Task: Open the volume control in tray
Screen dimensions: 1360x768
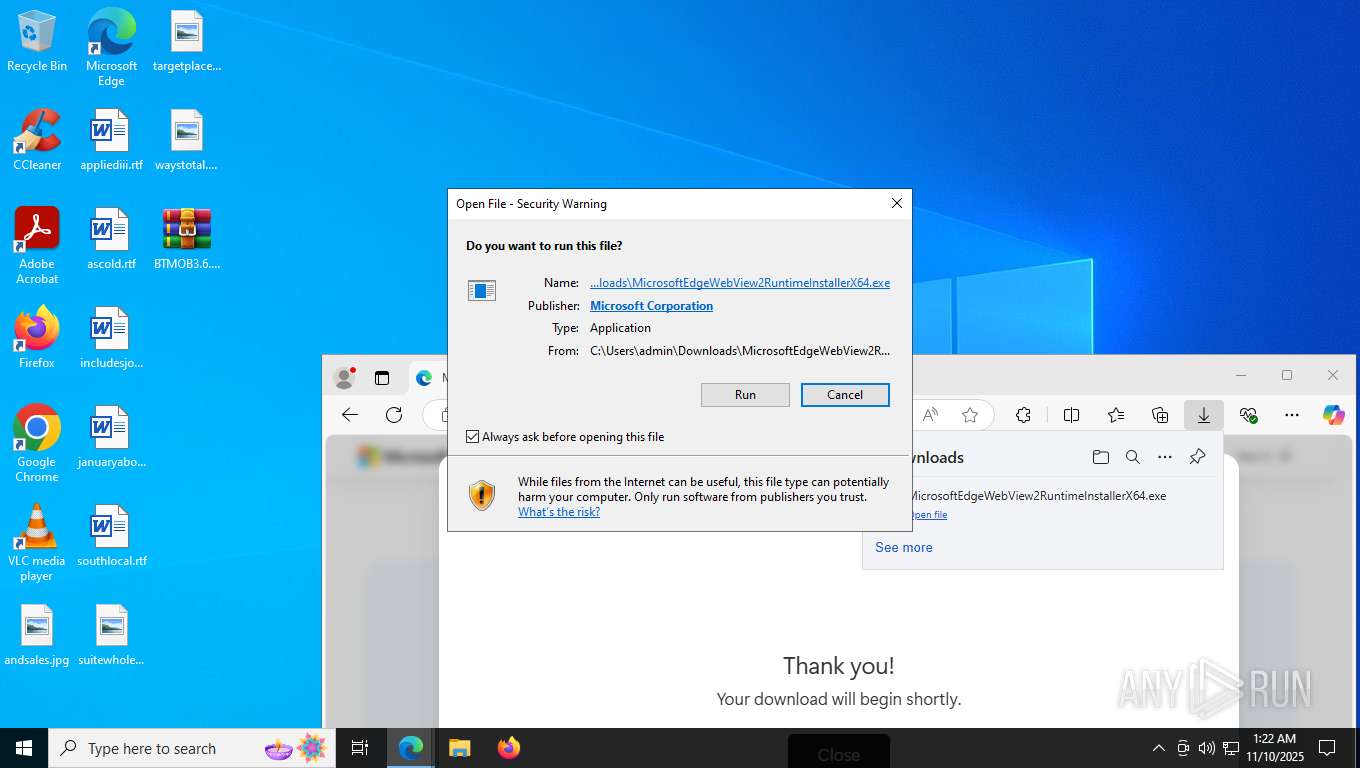Action: coord(1207,748)
